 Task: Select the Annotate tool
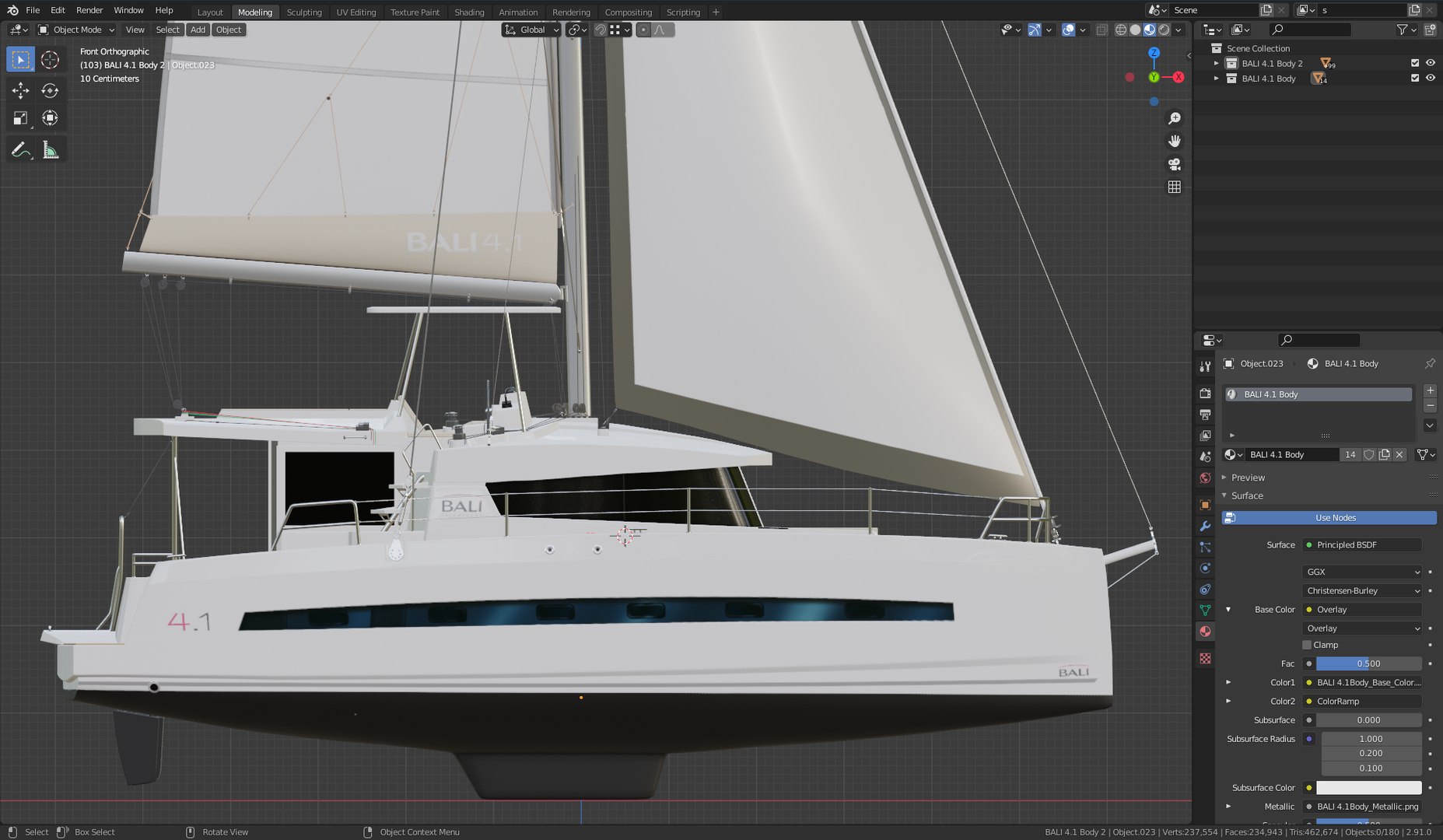coord(21,150)
